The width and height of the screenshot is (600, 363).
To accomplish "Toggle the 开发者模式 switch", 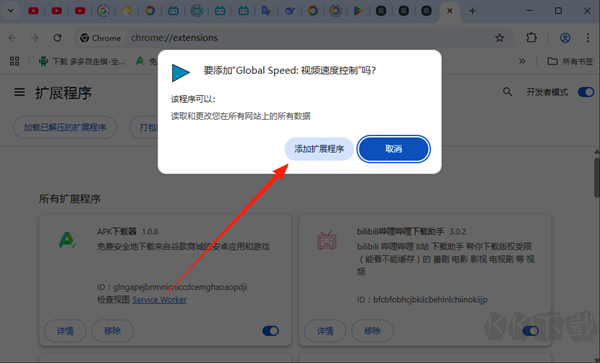I will coord(586,92).
